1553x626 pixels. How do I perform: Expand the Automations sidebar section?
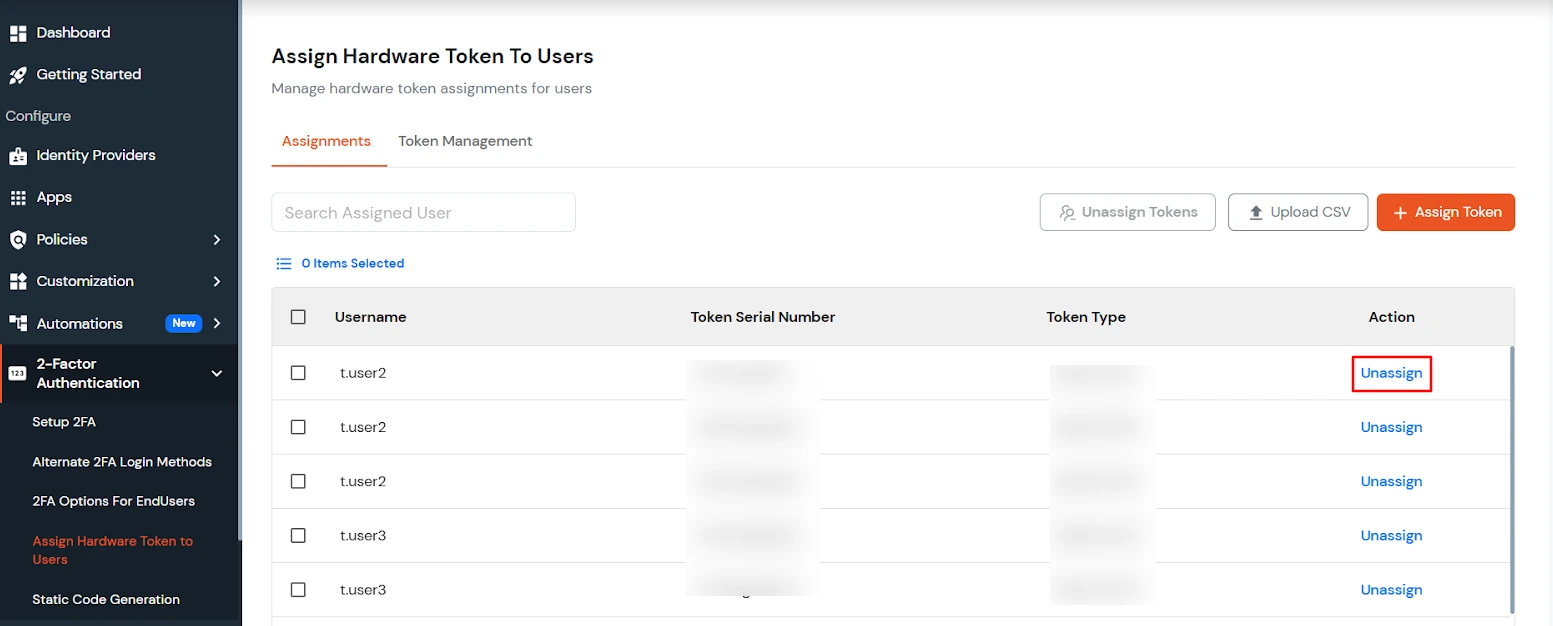217,323
